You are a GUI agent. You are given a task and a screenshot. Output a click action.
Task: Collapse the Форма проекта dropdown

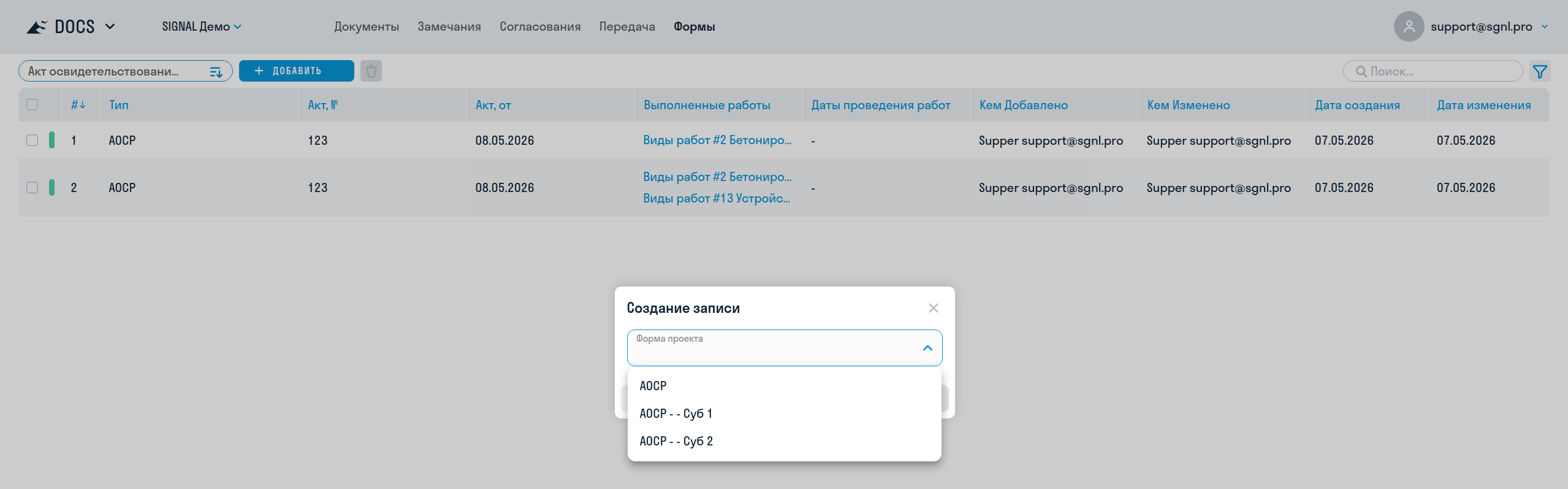927,348
